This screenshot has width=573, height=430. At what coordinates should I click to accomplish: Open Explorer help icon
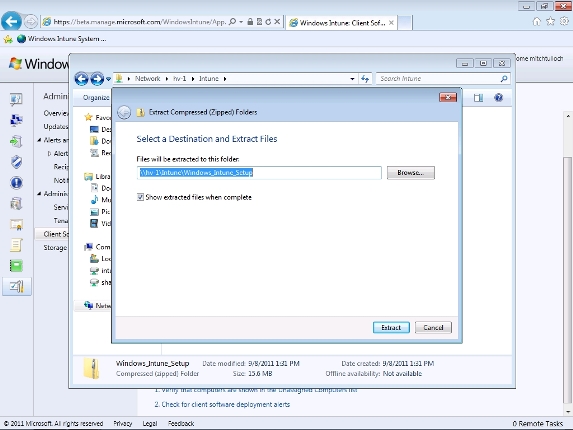tap(498, 98)
